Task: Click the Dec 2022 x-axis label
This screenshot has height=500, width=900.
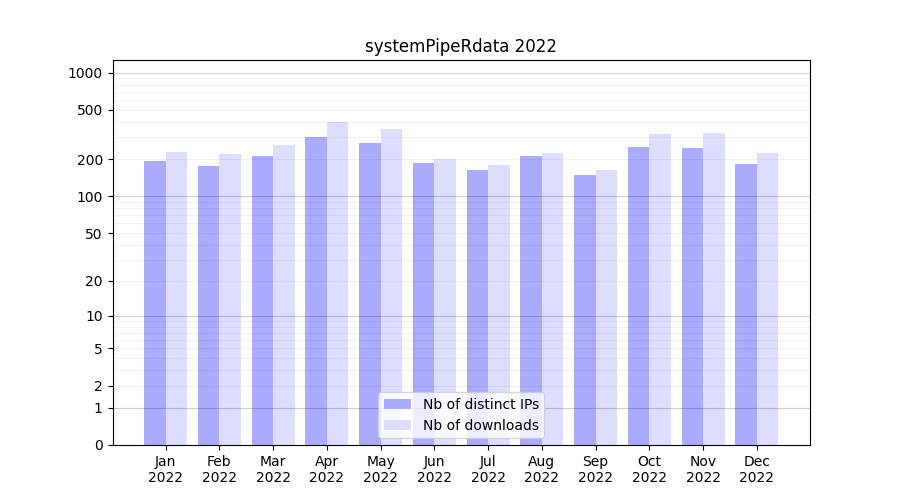Action: [757, 469]
